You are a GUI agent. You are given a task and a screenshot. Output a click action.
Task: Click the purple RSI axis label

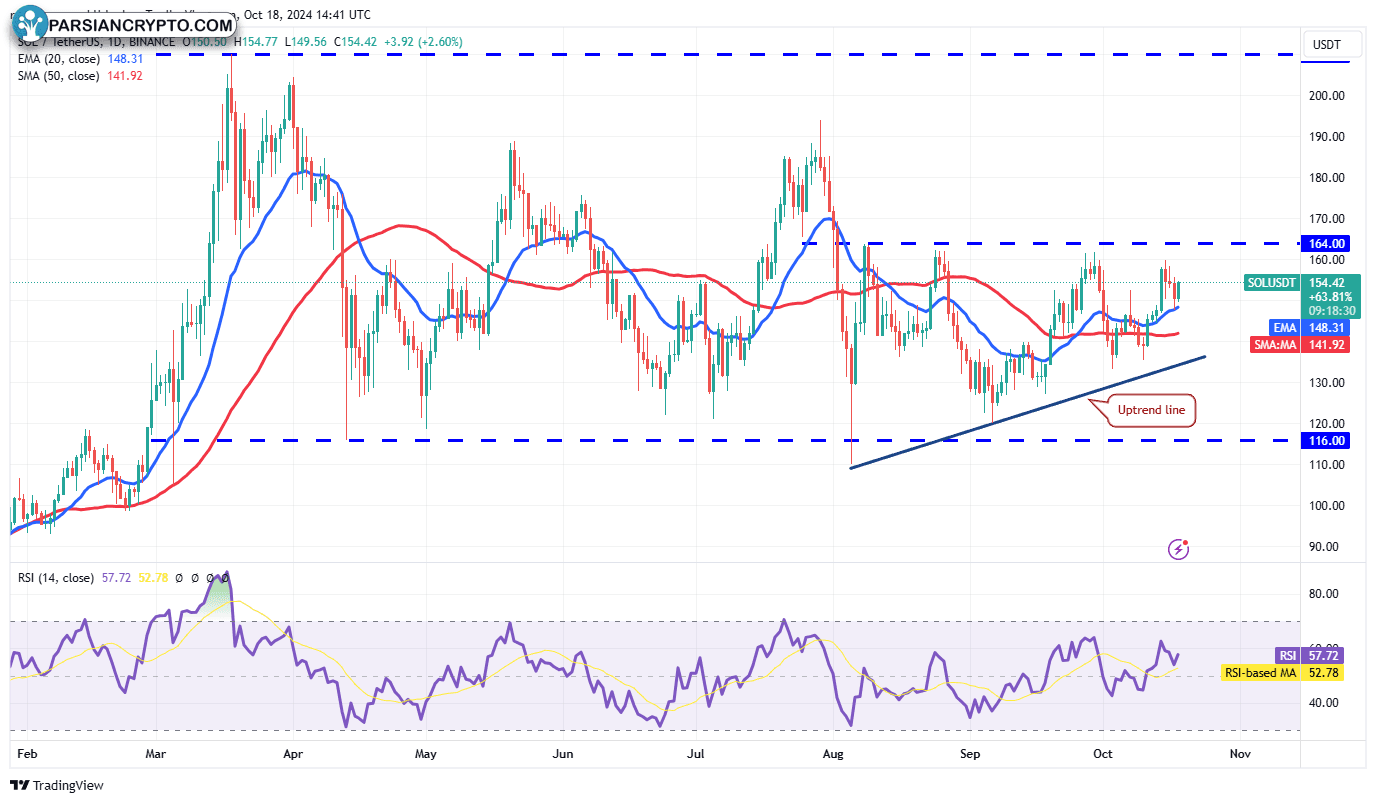tap(1287, 656)
